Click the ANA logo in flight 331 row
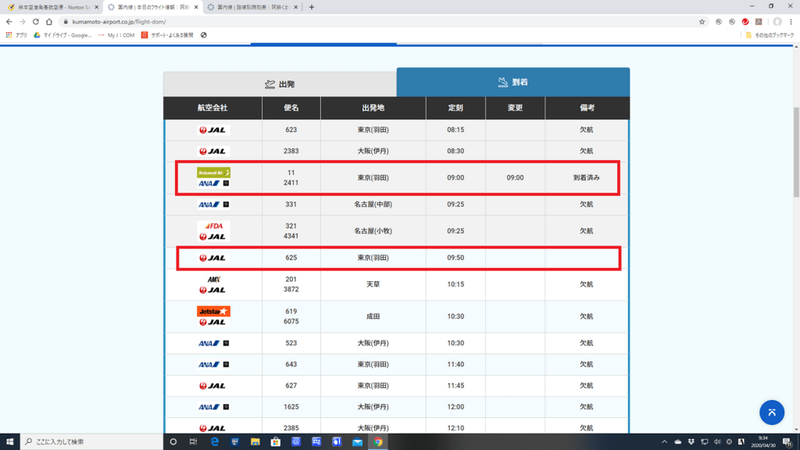This screenshot has height=450, width=800. point(213,205)
